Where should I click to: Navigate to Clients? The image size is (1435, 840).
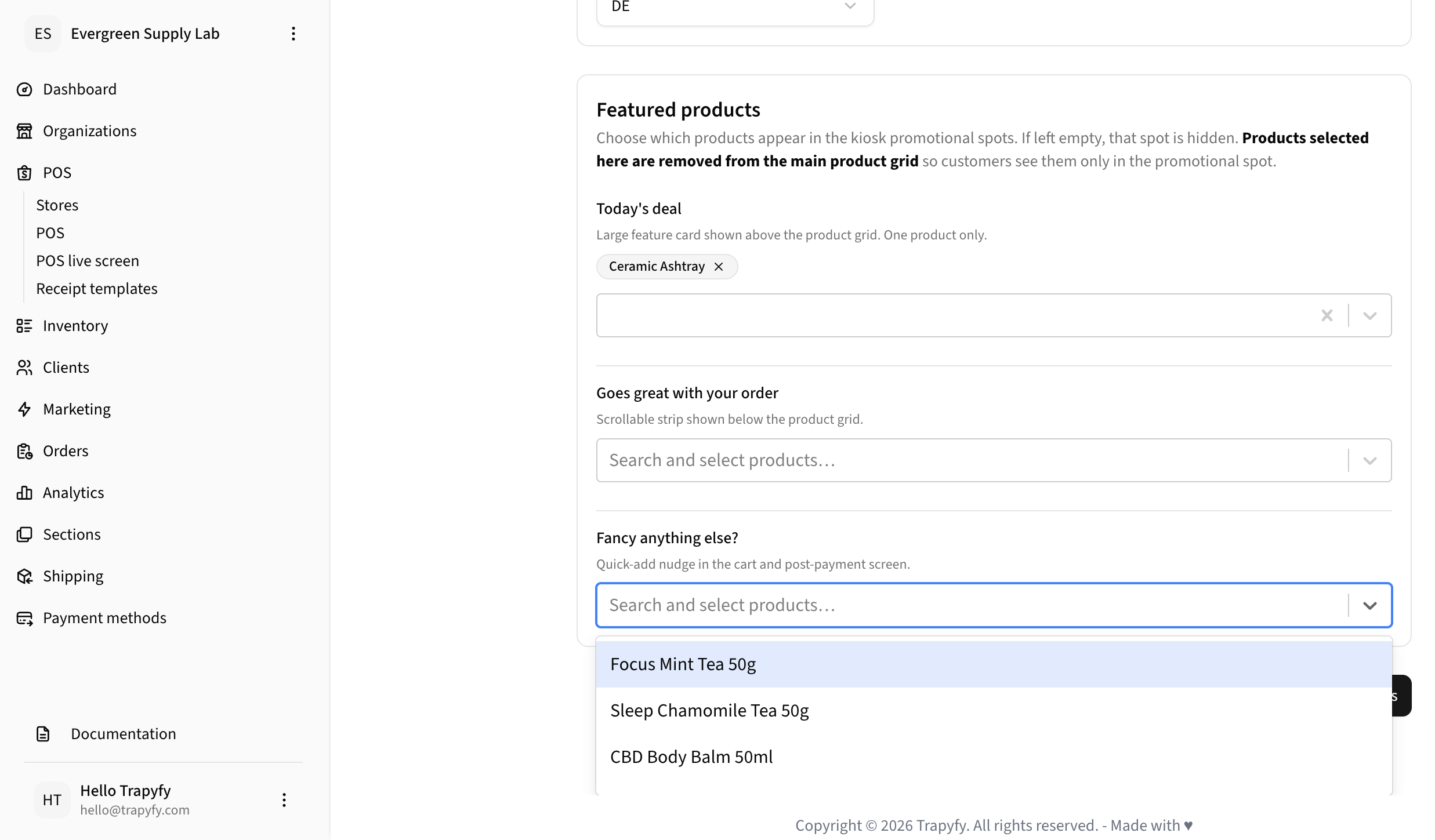pyautogui.click(x=66, y=368)
